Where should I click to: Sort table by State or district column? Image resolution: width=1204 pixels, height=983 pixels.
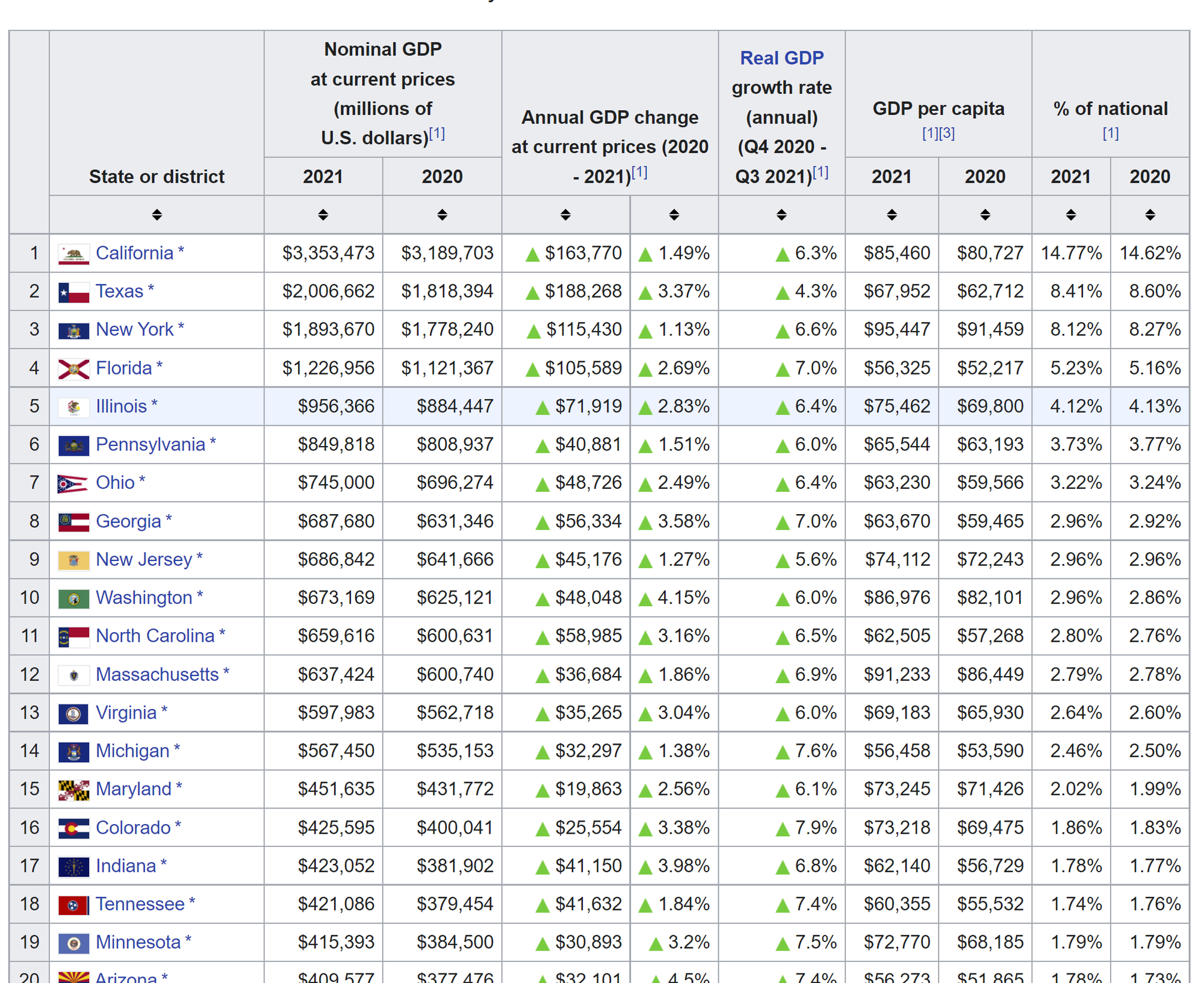click(x=157, y=215)
